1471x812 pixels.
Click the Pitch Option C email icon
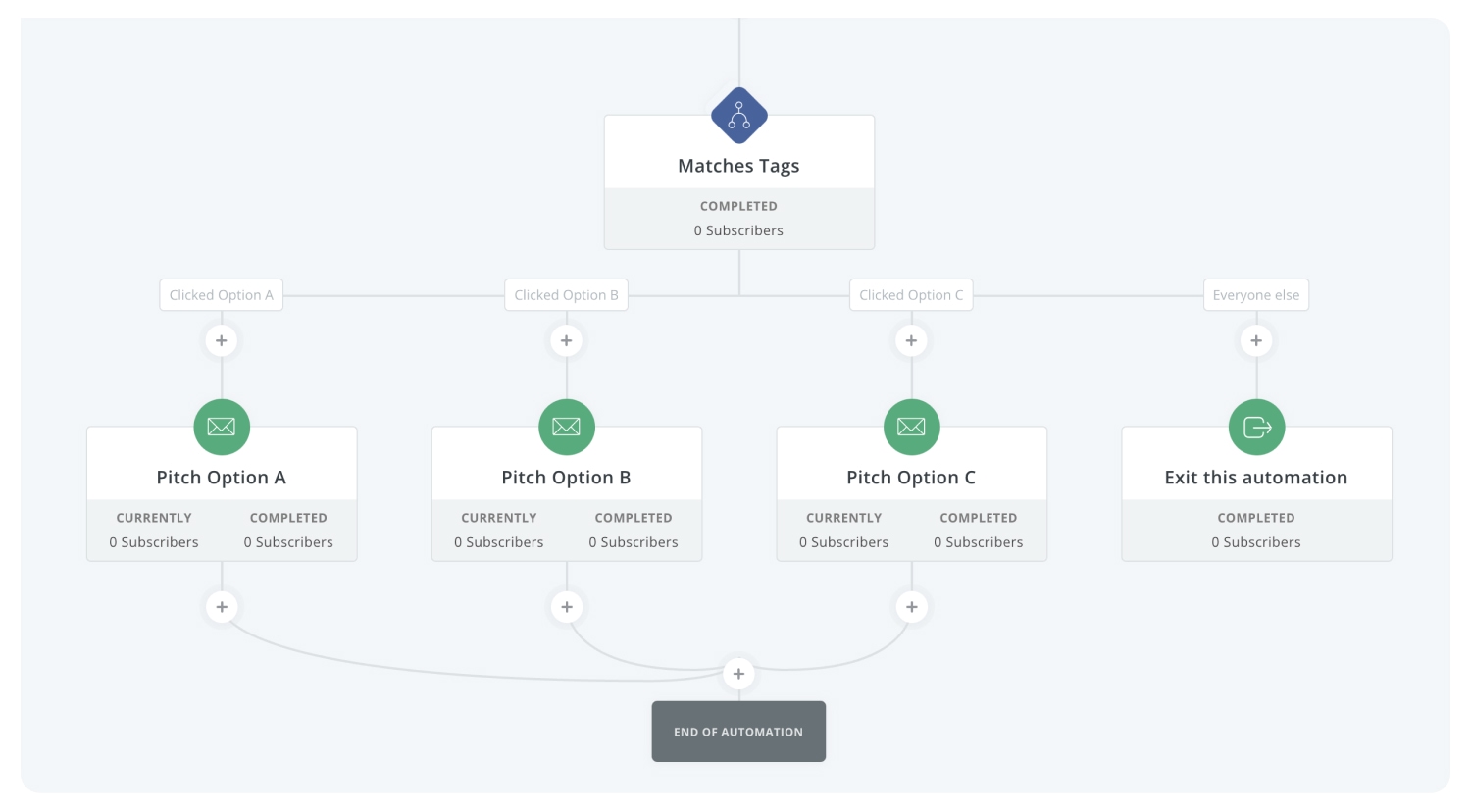click(912, 427)
